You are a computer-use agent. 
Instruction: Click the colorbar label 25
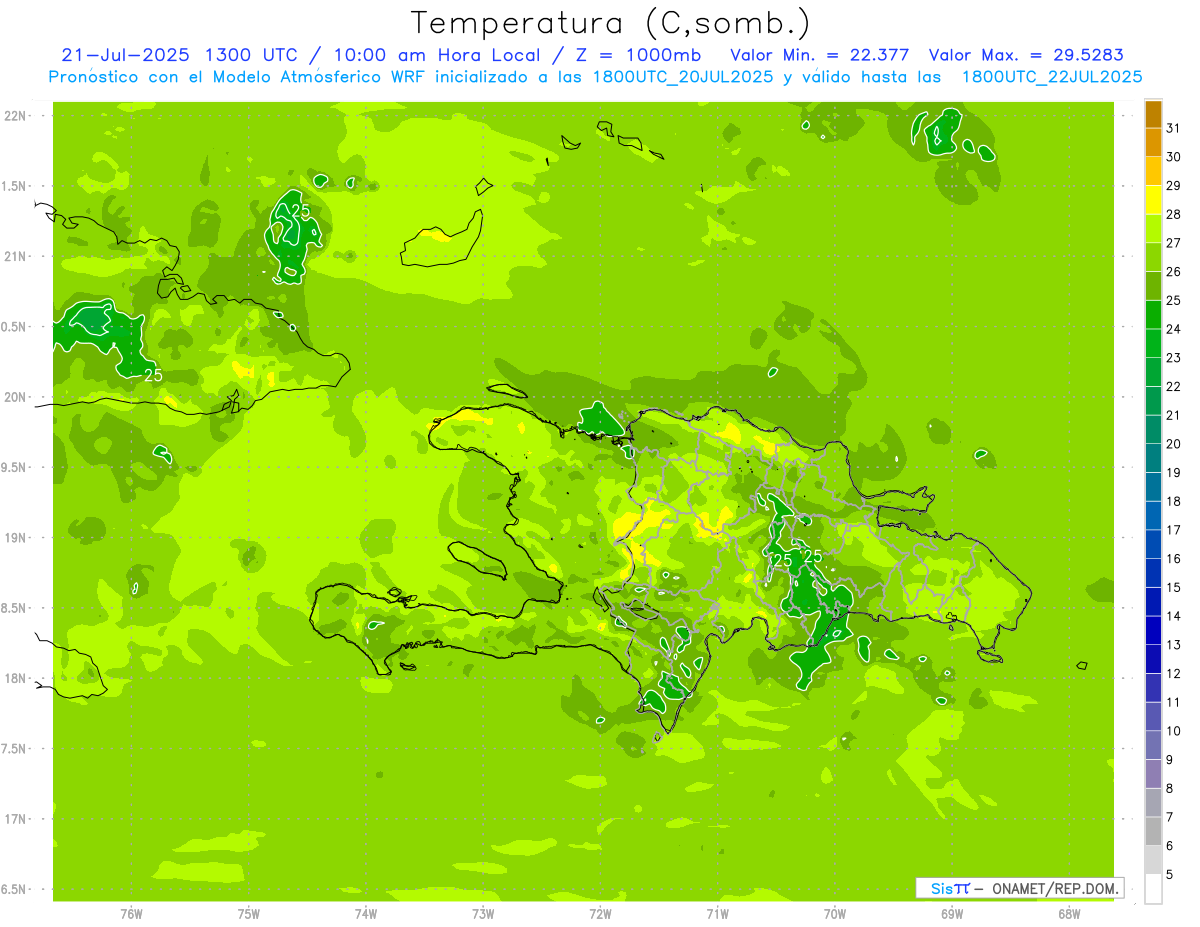[1174, 300]
